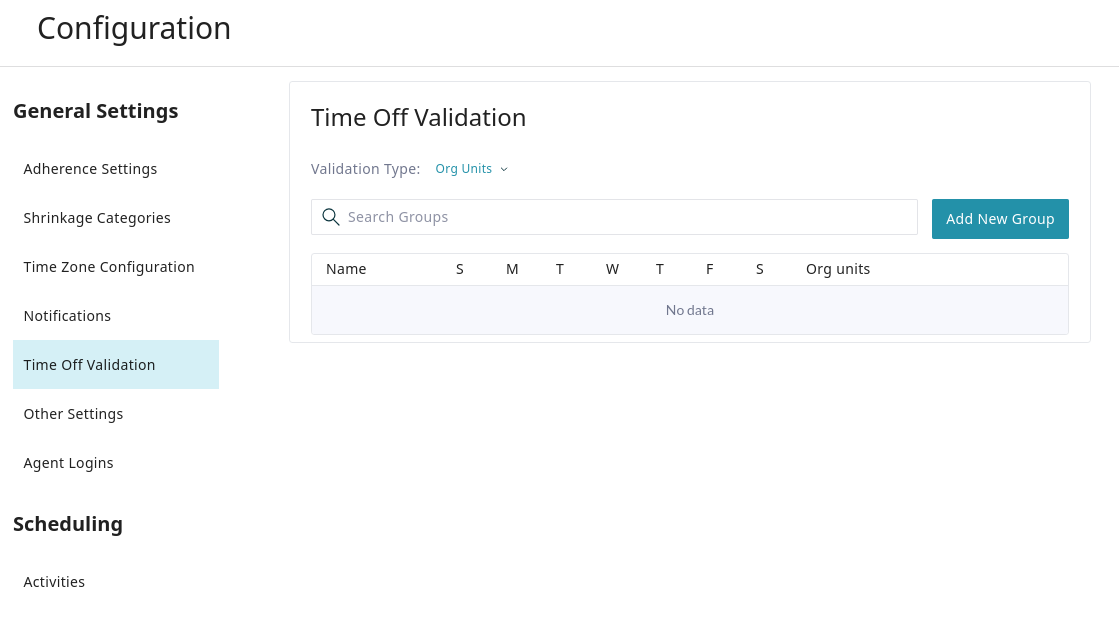Select Time Zone Configuration

tap(109, 267)
